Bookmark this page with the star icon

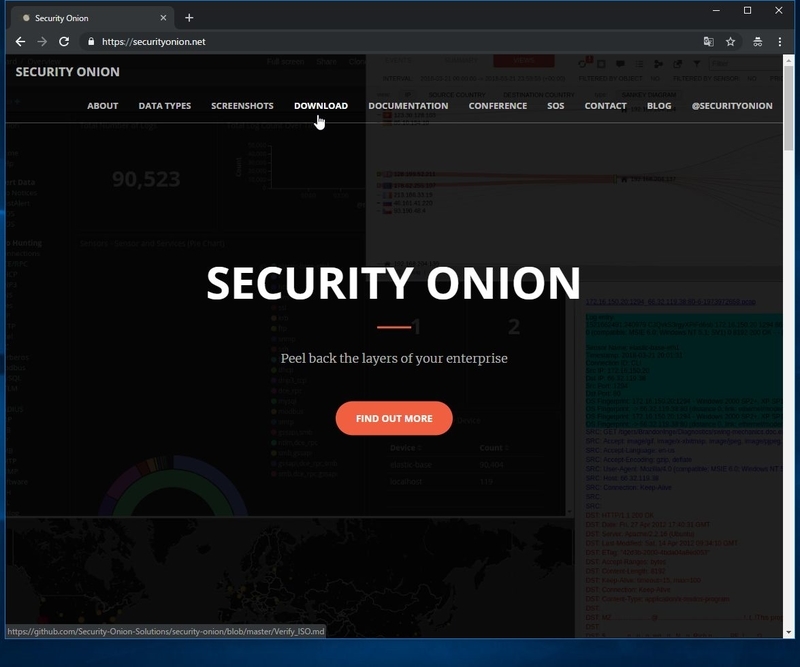coord(731,42)
